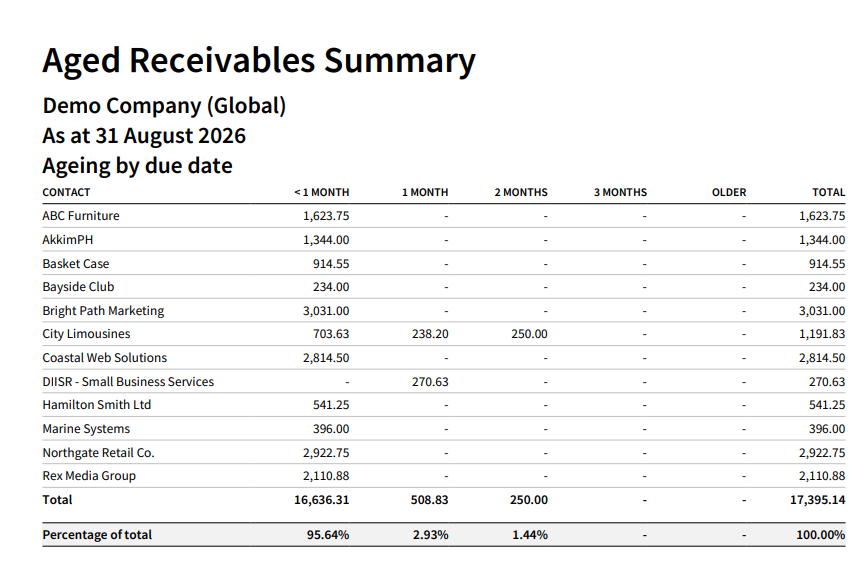
Task: Select the DIISR - Small Business Services contact
Action: pos(128,382)
